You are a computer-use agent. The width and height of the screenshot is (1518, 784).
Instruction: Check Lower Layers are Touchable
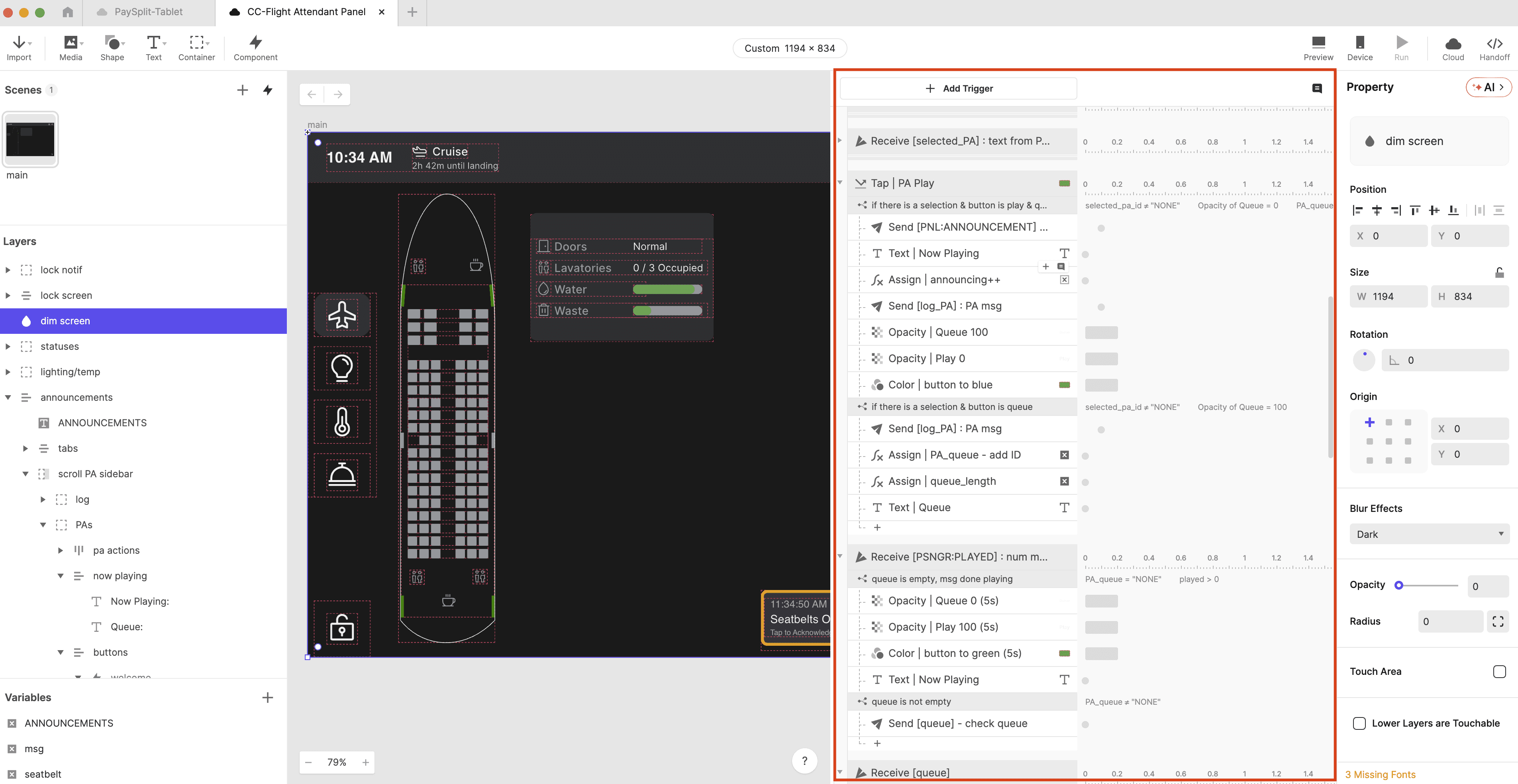click(1359, 723)
